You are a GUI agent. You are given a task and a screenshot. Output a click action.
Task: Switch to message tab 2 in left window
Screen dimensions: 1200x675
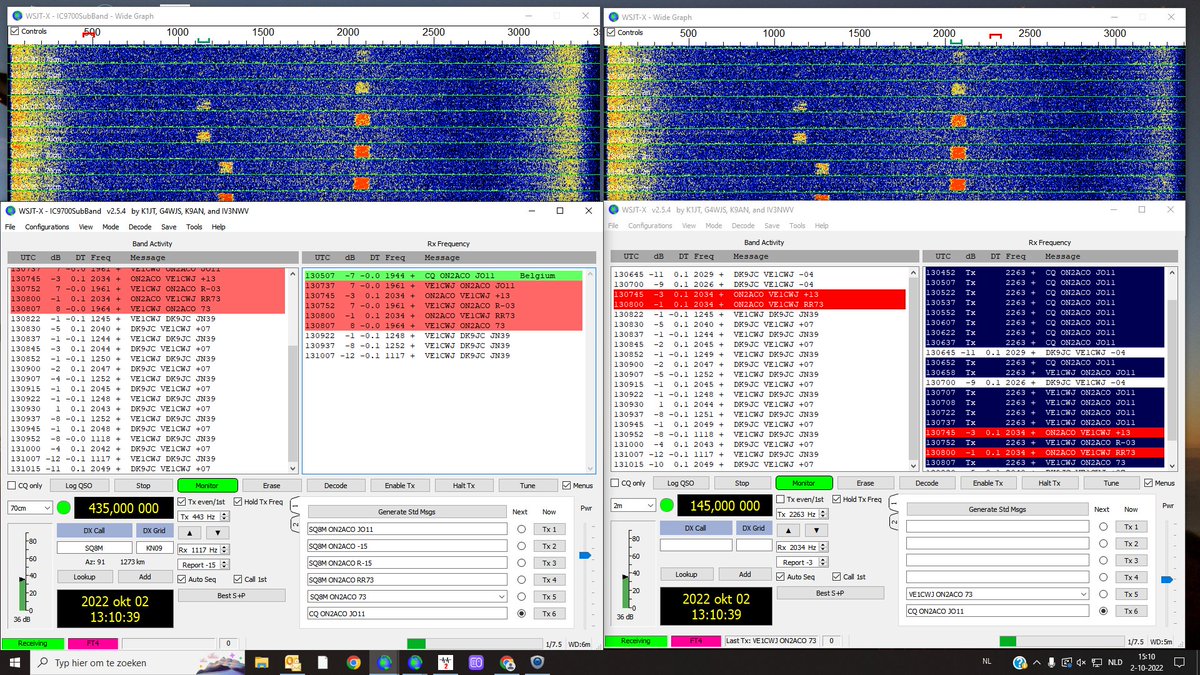(297, 526)
